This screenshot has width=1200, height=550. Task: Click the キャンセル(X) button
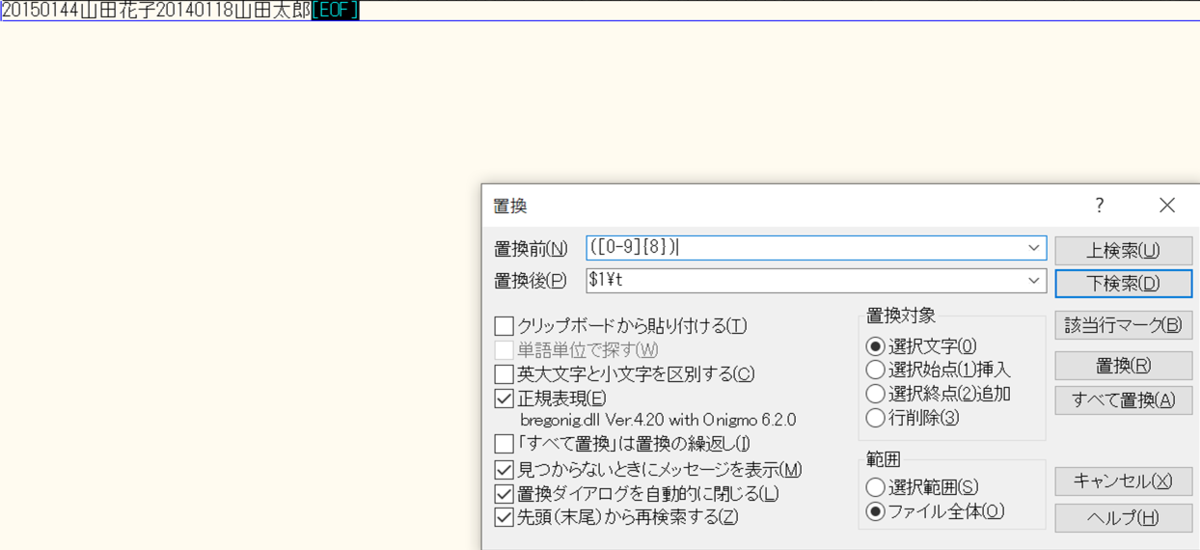1124,481
